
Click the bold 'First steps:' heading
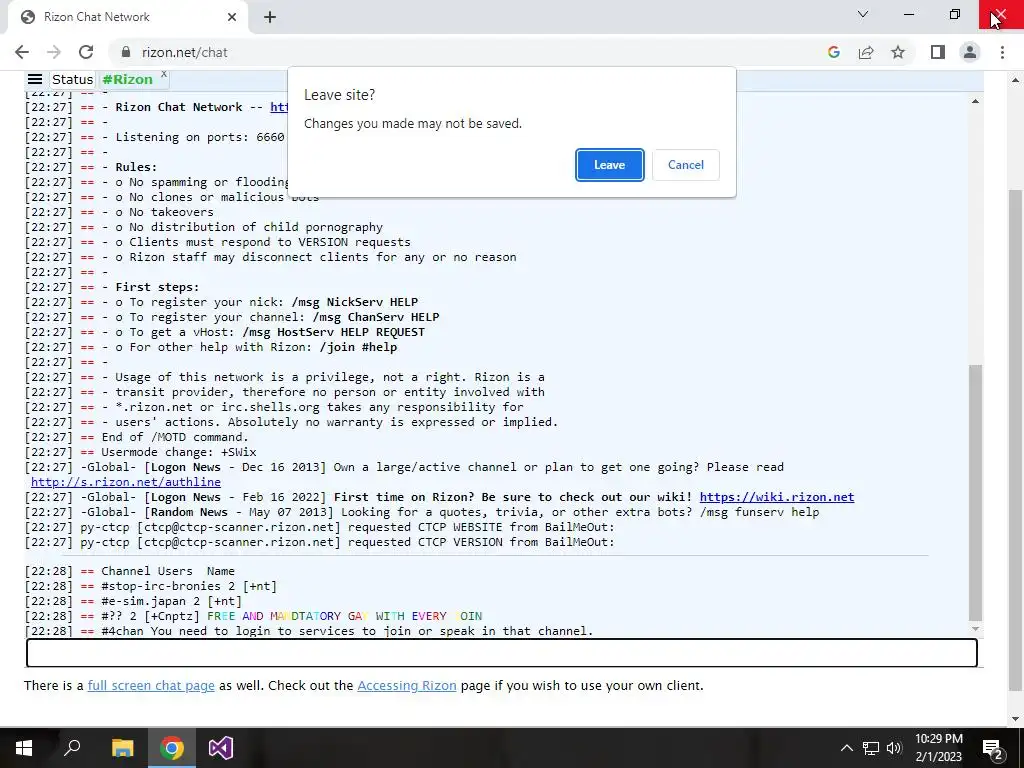157,287
